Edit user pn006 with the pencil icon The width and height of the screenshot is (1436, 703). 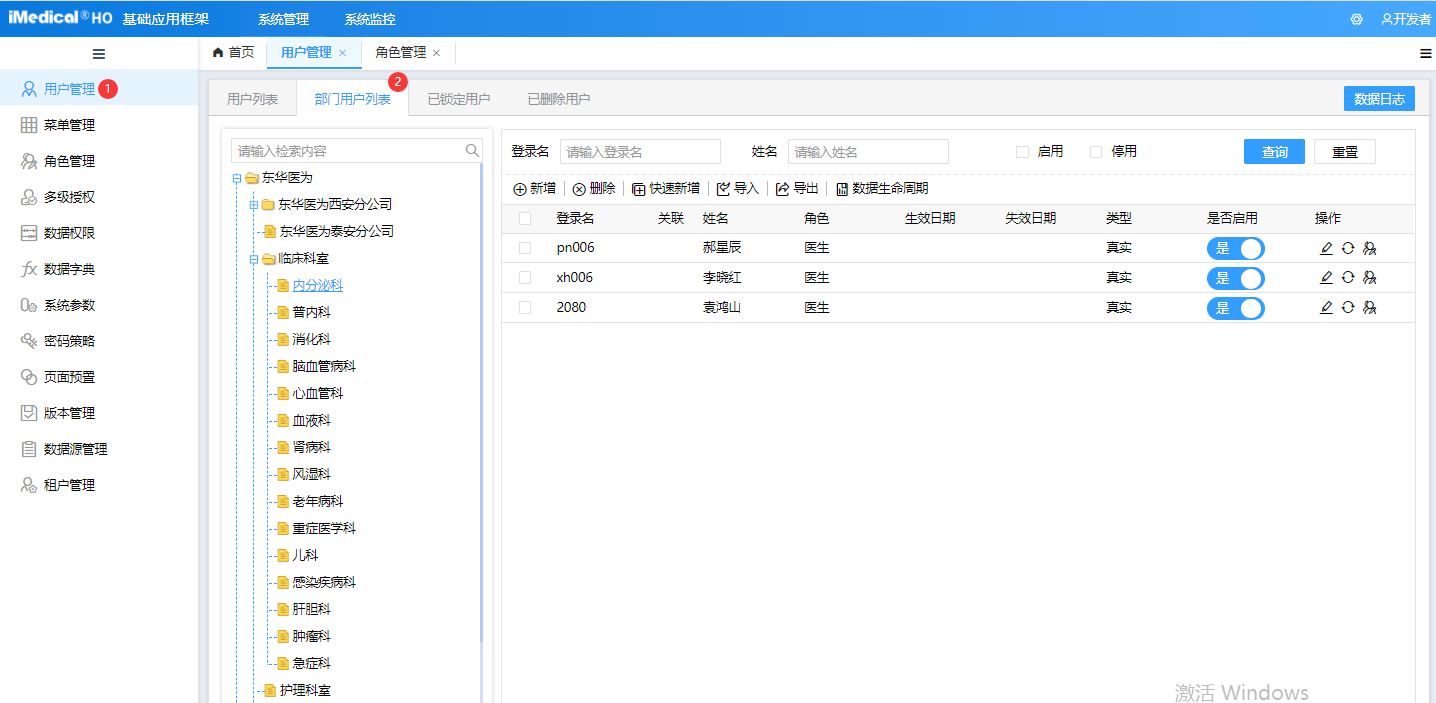click(x=1326, y=247)
